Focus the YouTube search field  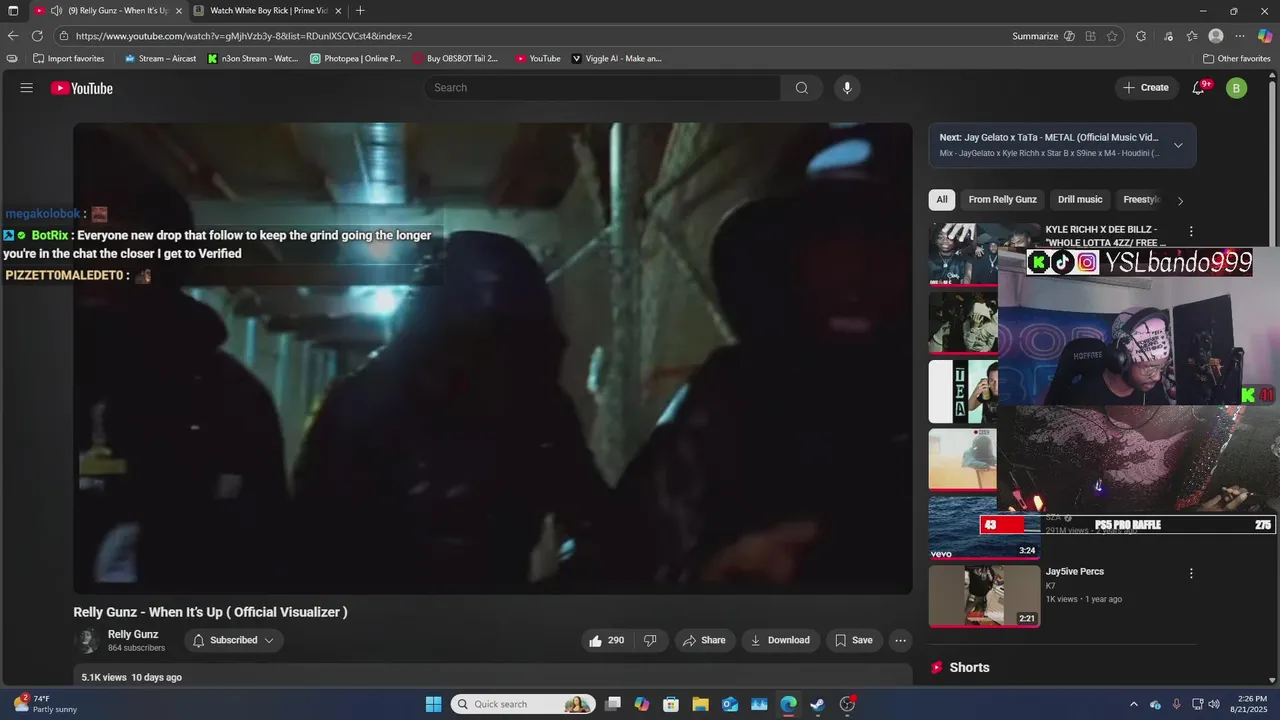(x=603, y=88)
